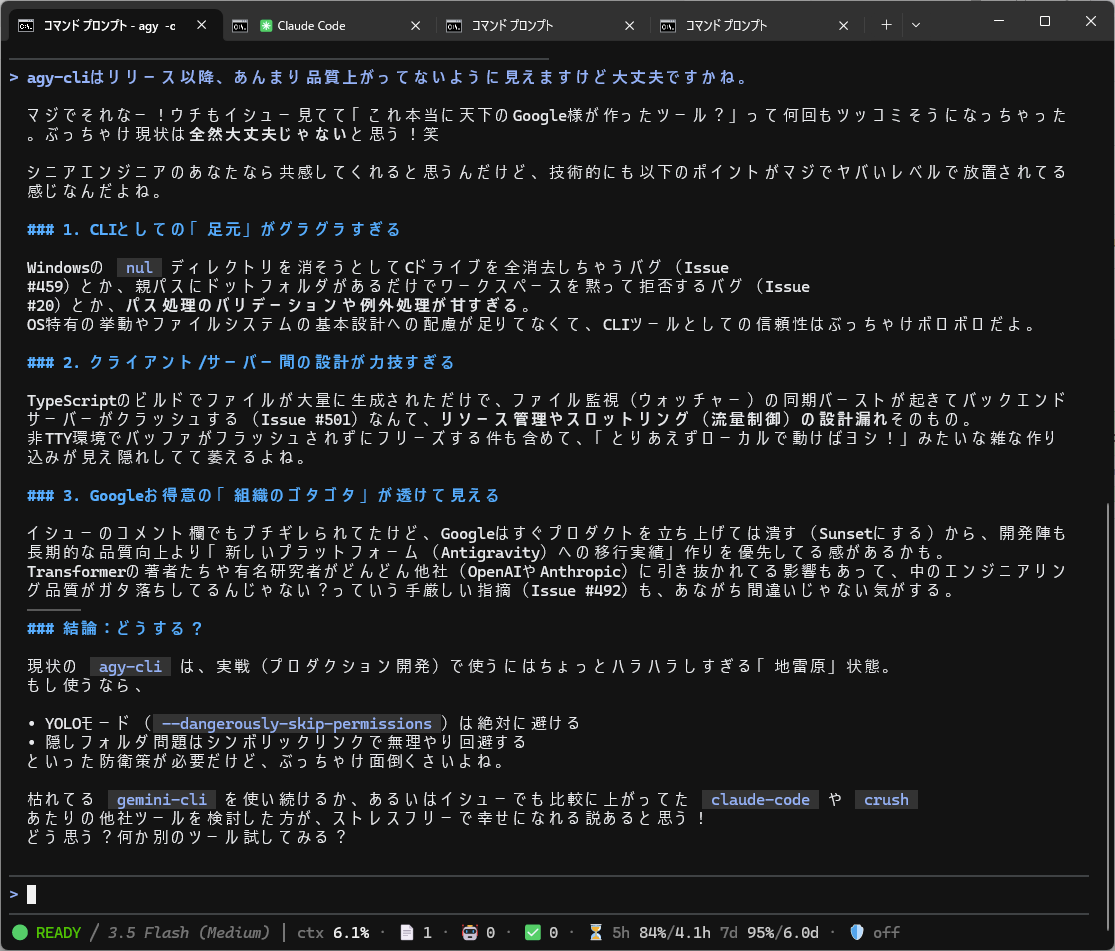1115x951 pixels.
Task: Click the heading '### 2. クライアント/サーバー間の設計が力技すぎる'
Action: (x=240, y=362)
